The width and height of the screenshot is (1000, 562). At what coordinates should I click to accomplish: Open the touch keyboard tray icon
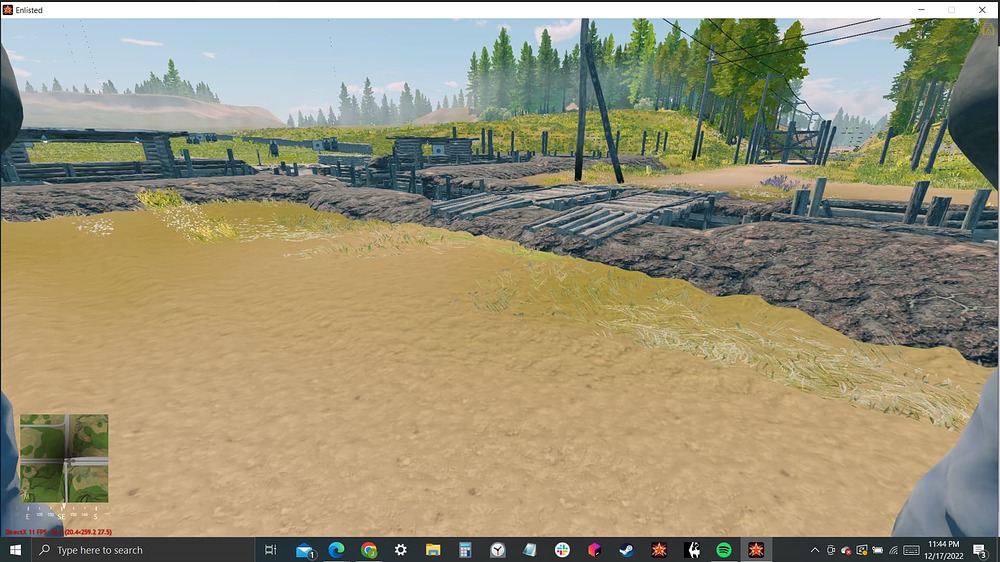click(911, 550)
